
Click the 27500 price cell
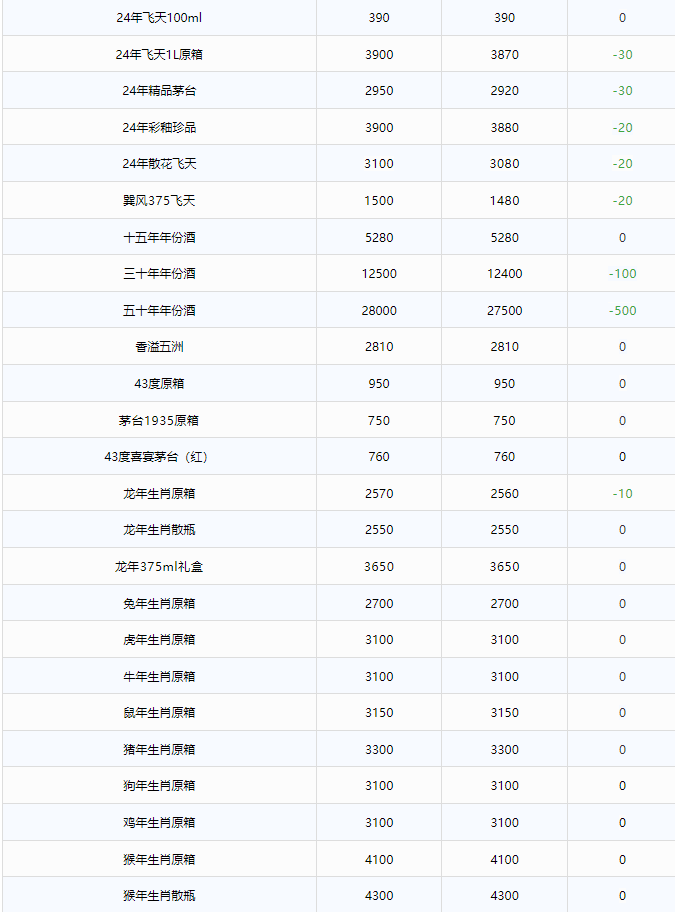coord(505,311)
